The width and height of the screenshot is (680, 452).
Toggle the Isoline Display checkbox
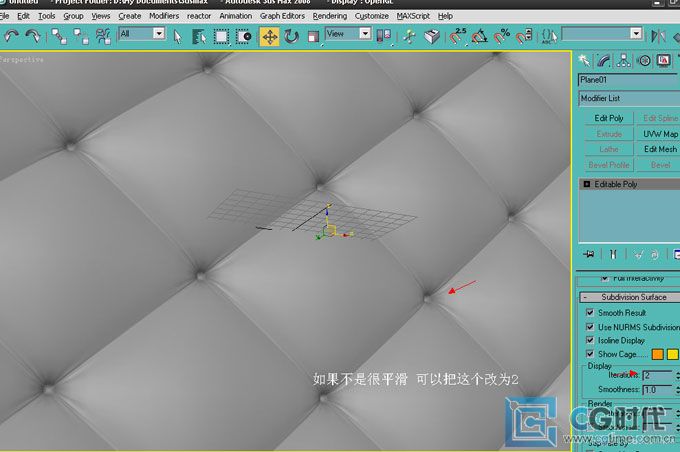590,340
